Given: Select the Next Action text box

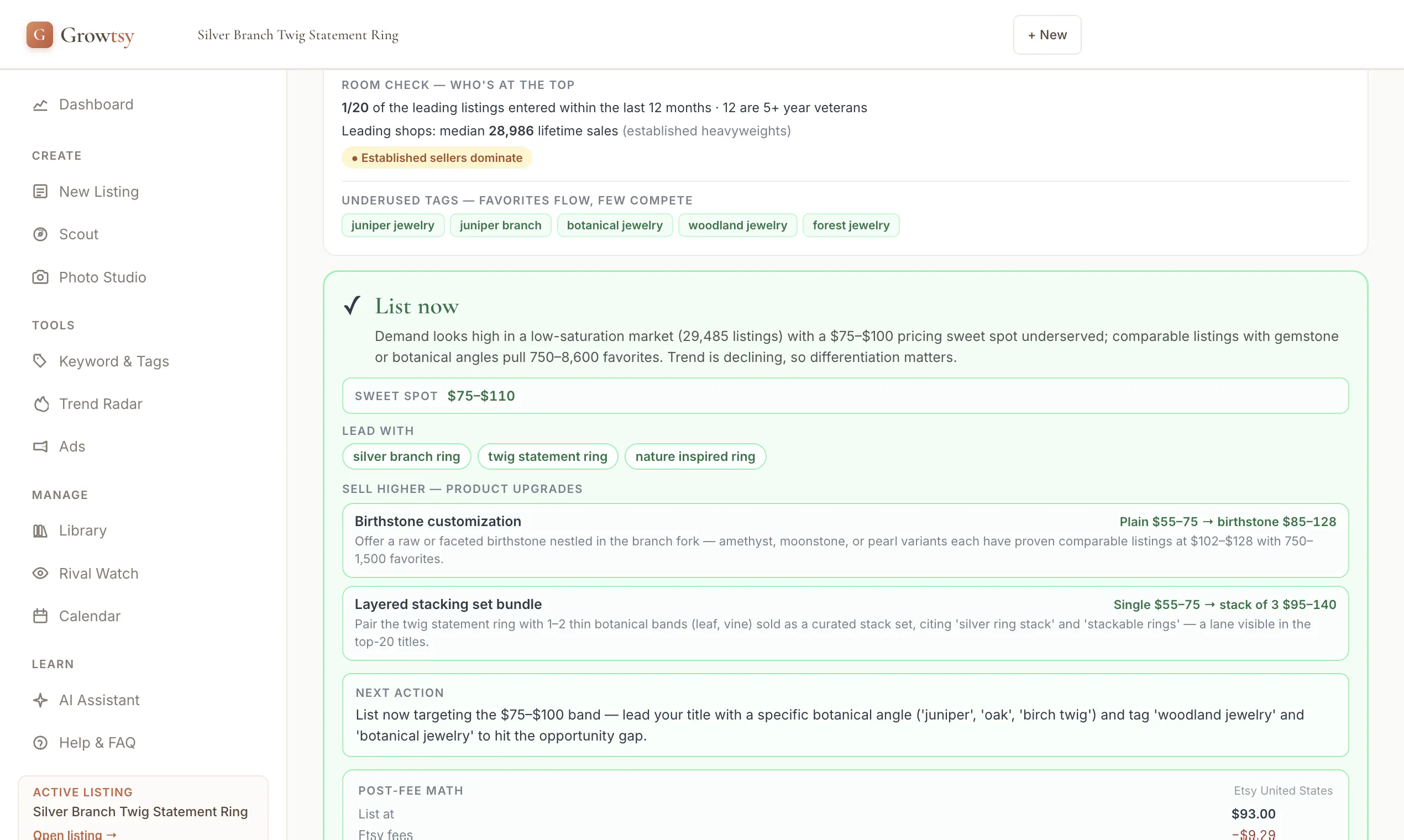Looking at the screenshot, I should pos(845,715).
